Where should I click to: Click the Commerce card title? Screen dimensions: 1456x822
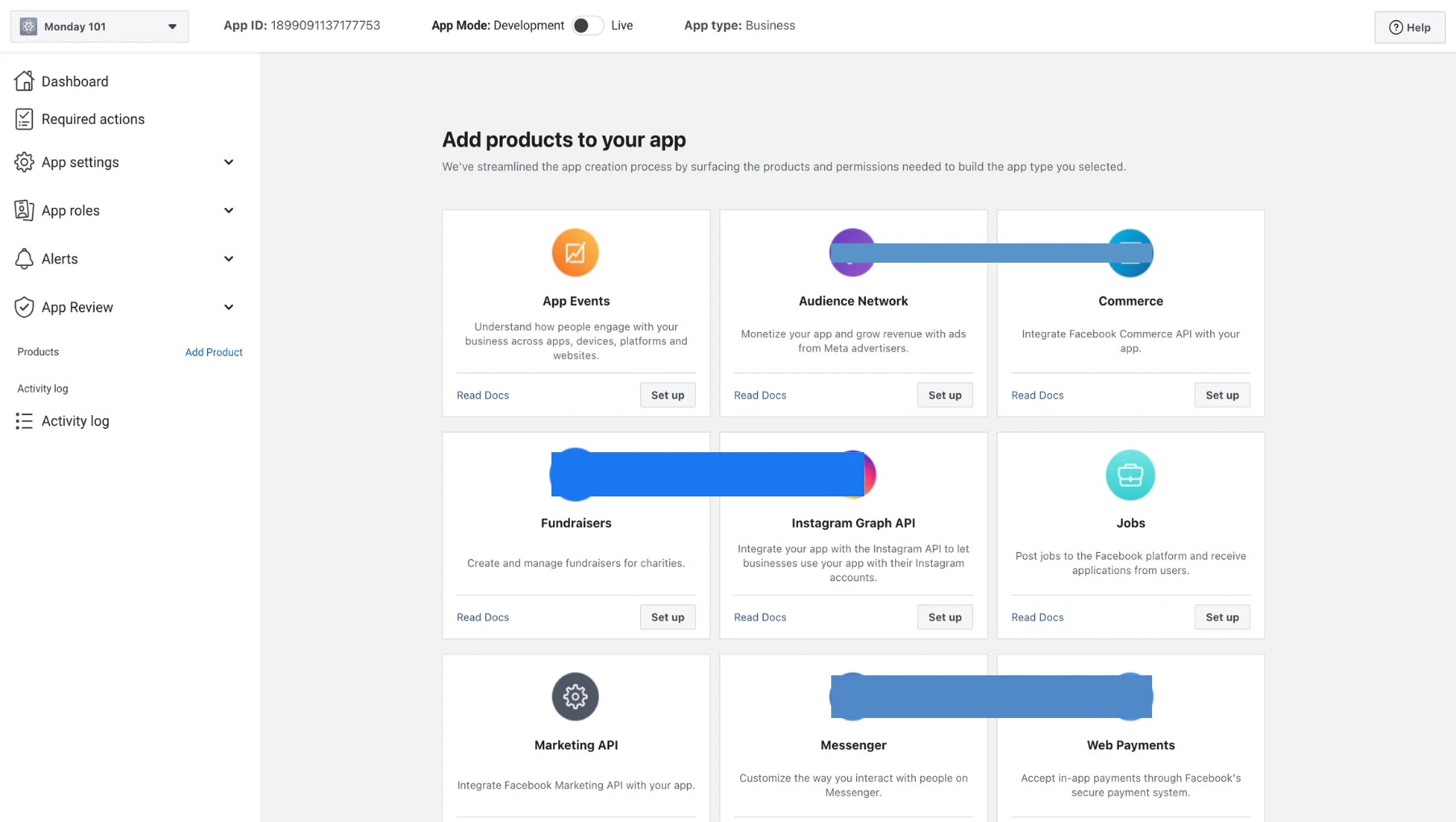click(x=1130, y=301)
